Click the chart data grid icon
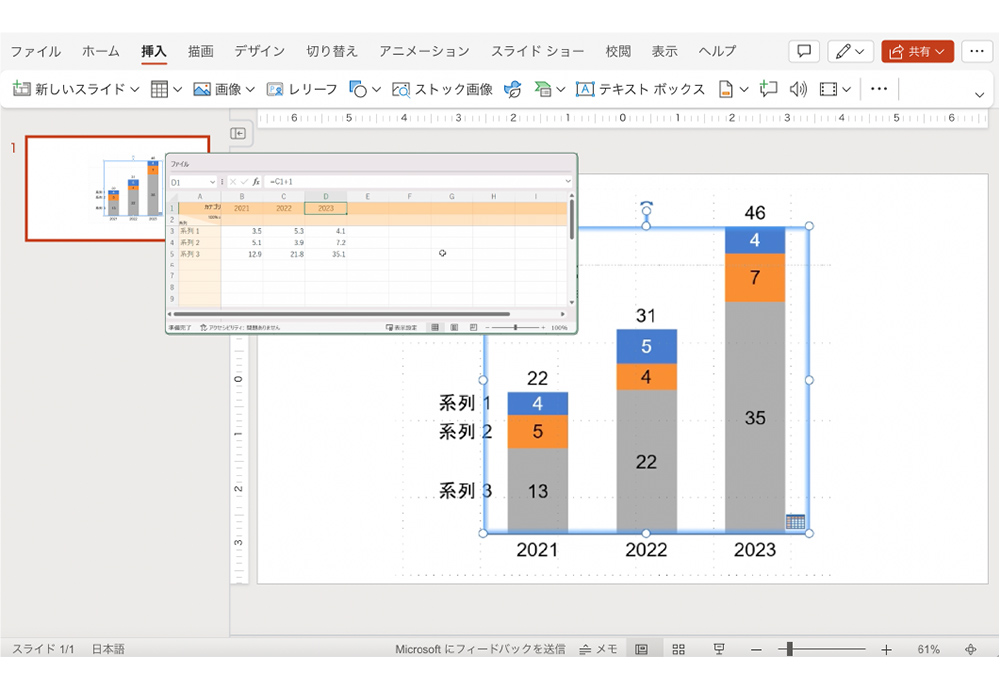The height and width of the screenshot is (690, 1000). coord(795,522)
